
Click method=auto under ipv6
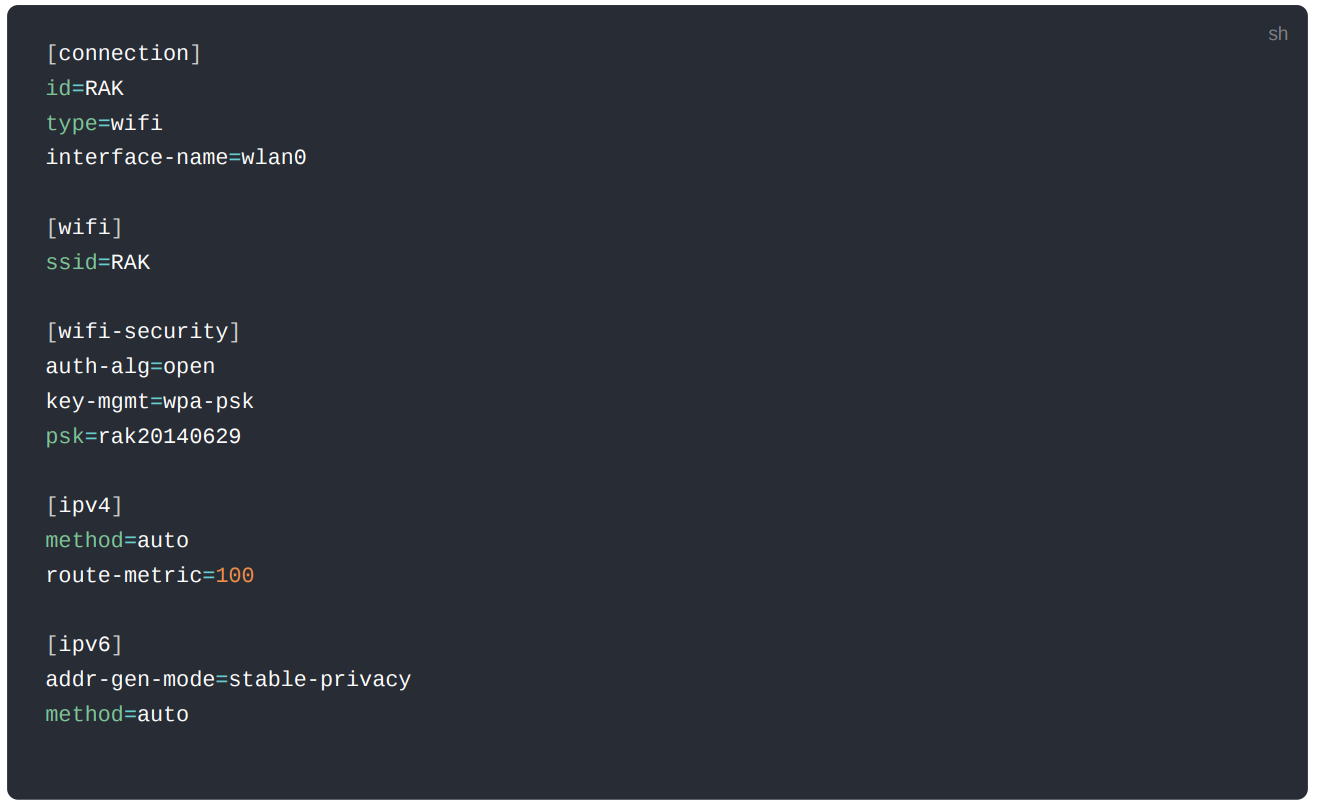click(117, 715)
